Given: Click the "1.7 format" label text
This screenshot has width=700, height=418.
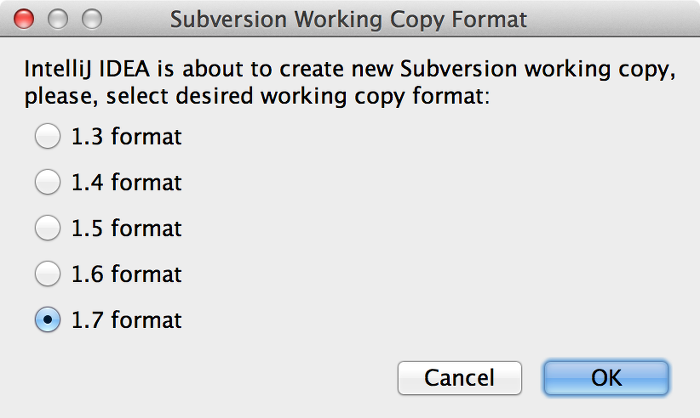Looking at the screenshot, I should [126, 320].
